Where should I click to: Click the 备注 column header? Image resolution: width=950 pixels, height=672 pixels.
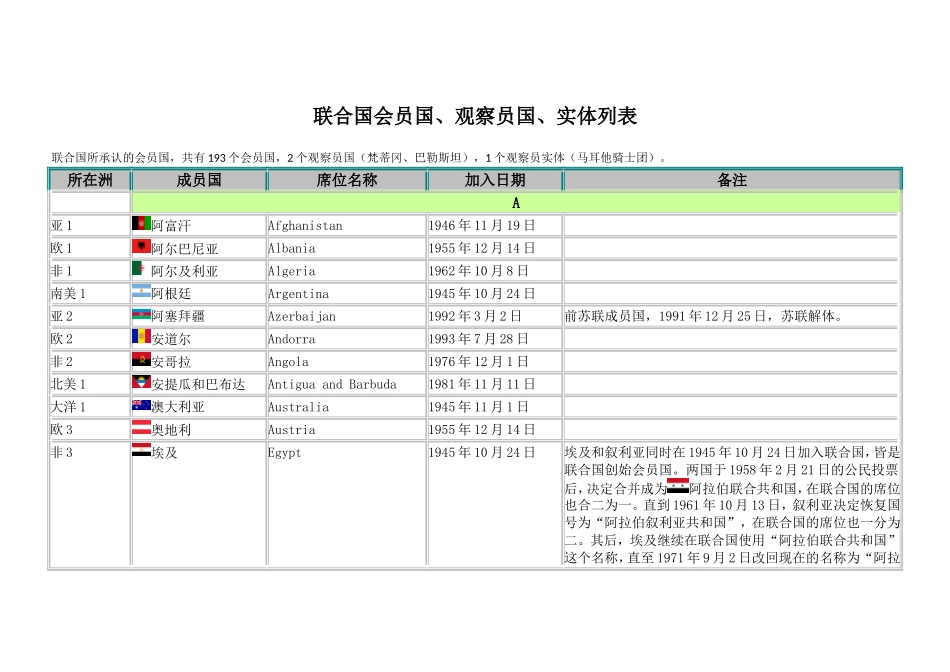pos(732,180)
